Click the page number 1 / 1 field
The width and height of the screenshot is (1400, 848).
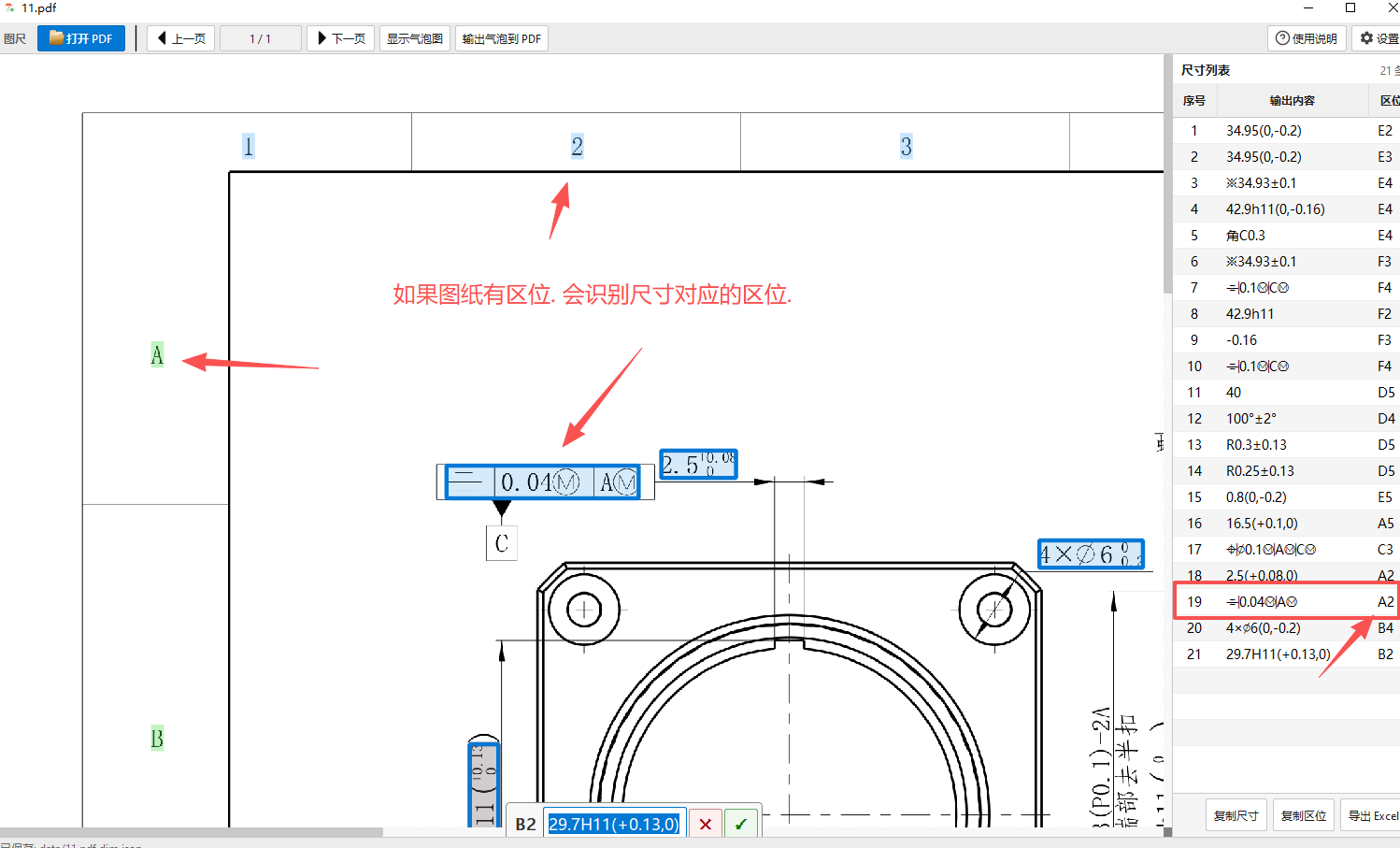261,38
